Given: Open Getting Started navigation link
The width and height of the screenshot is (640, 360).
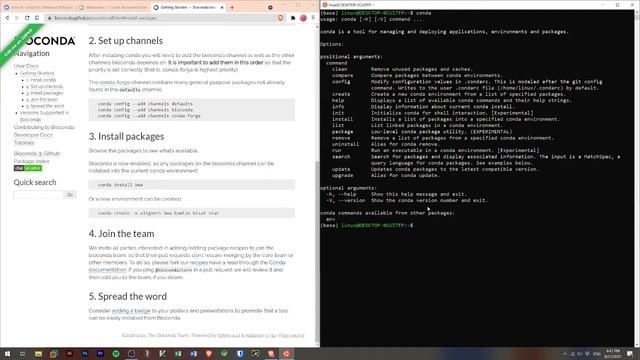Looking at the screenshot, I should click(37, 73).
